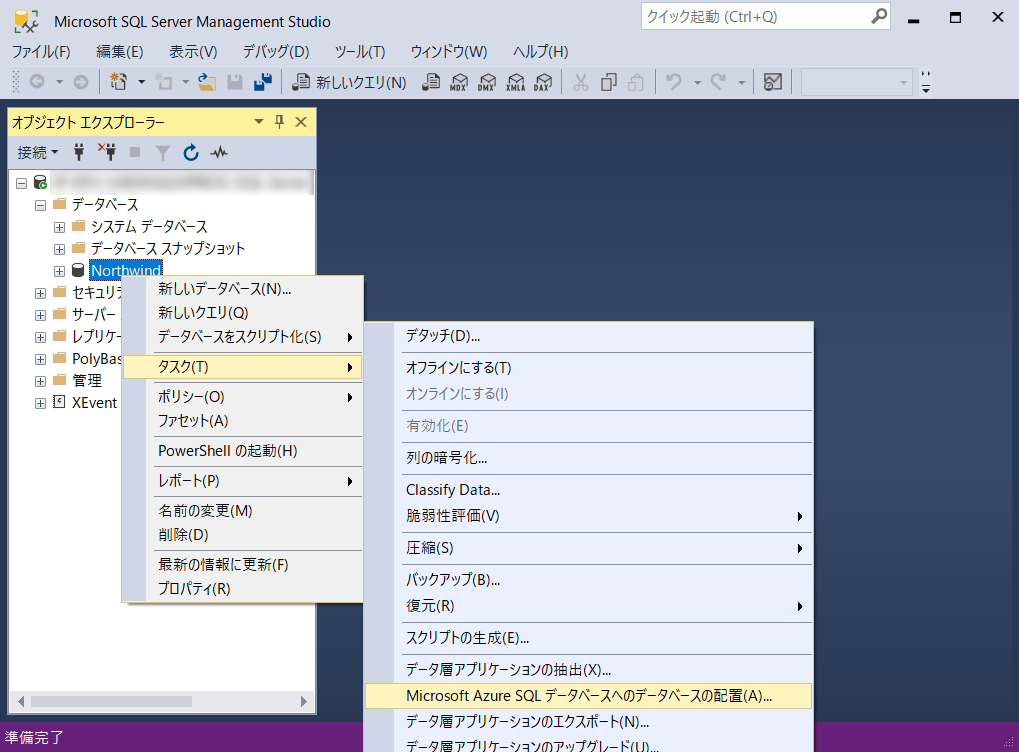Click the open file toolbar icon

click(207, 82)
